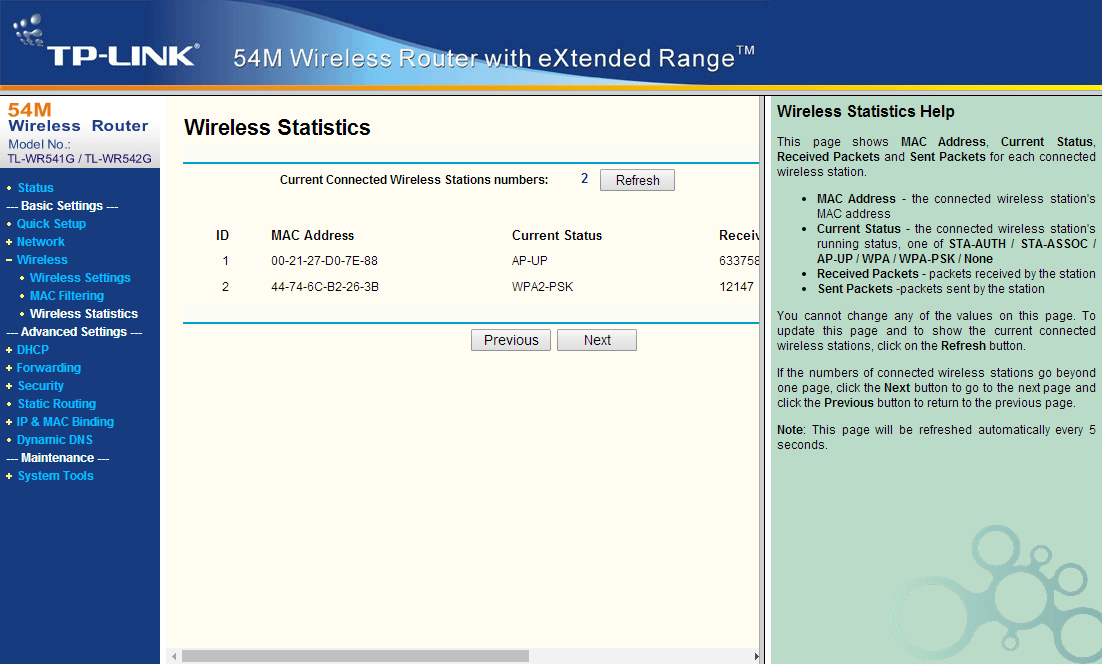Image resolution: width=1102 pixels, height=664 pixels.
Task: Click model number TL-WR541G / TL-WR542G
Action: click(79, 159)
